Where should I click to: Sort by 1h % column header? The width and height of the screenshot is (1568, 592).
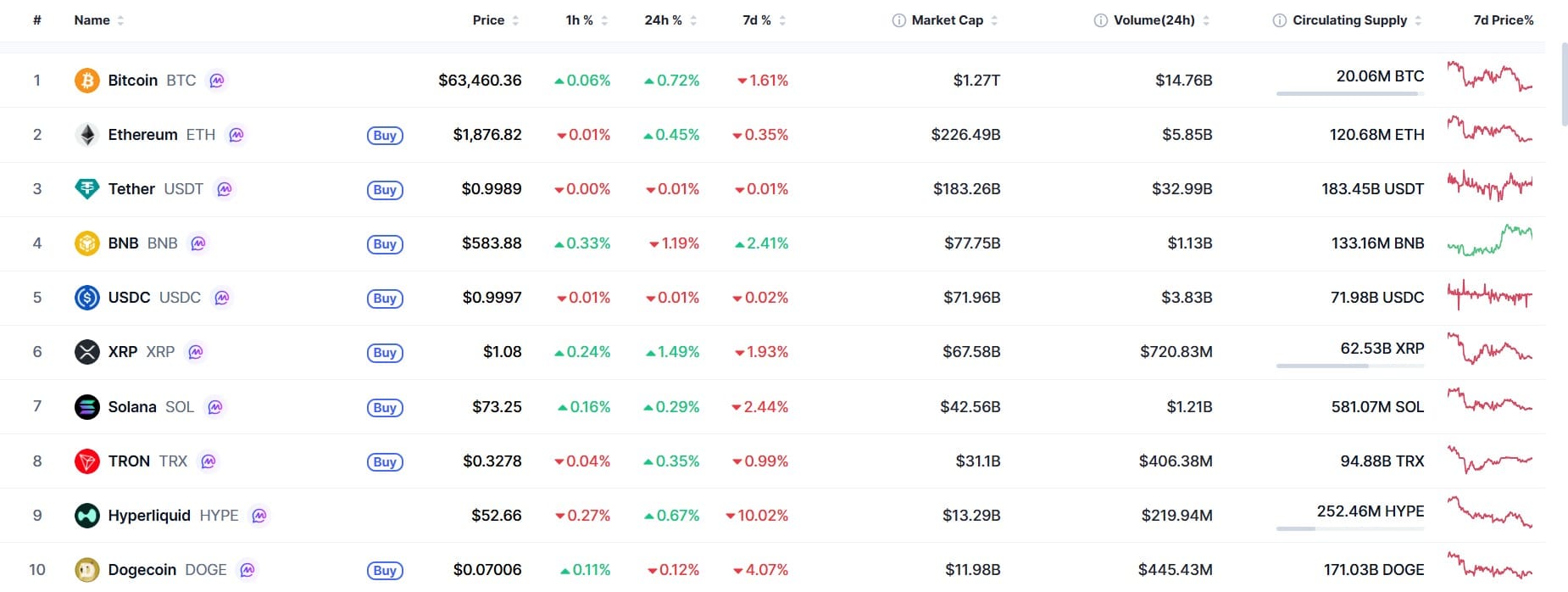pyautogui.click(x=580, y=20)
